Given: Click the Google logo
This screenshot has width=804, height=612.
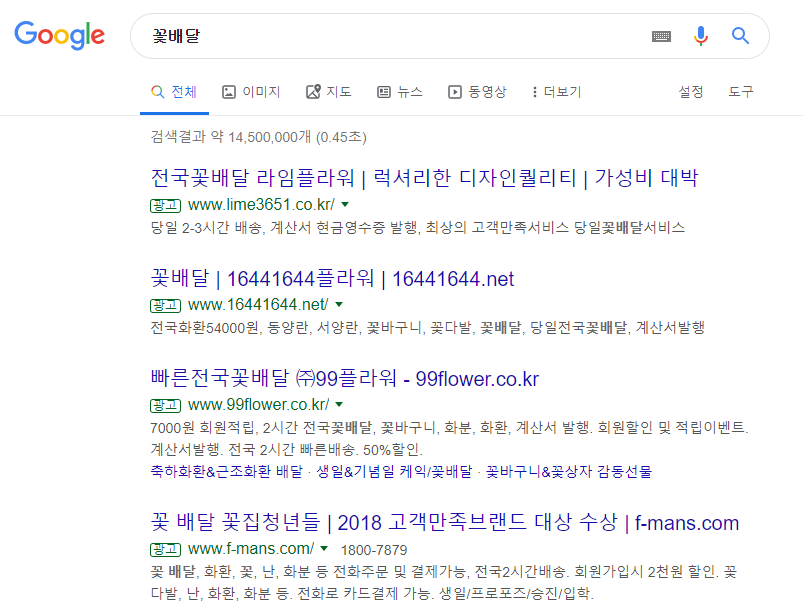Looking at the screenshot, I should coord(59,35).
